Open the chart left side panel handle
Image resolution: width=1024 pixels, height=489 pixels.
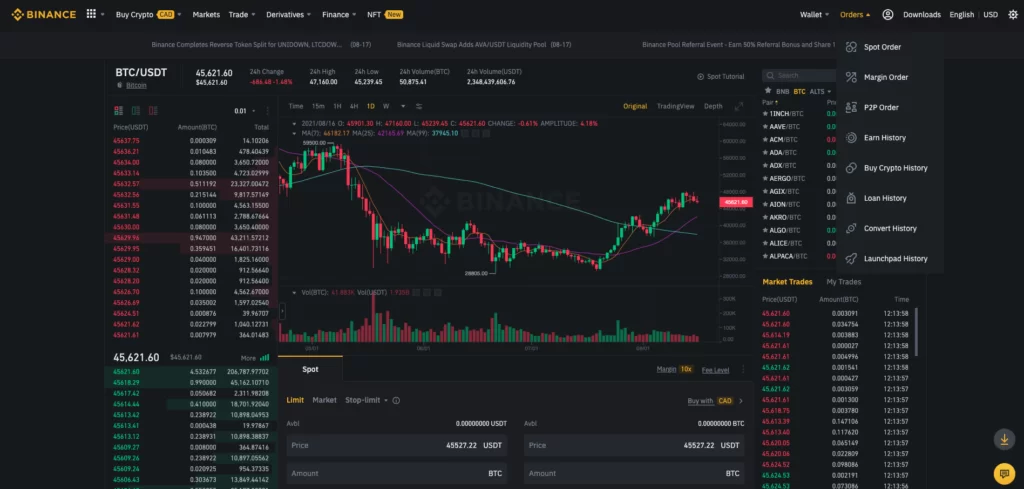click(282, 311)
